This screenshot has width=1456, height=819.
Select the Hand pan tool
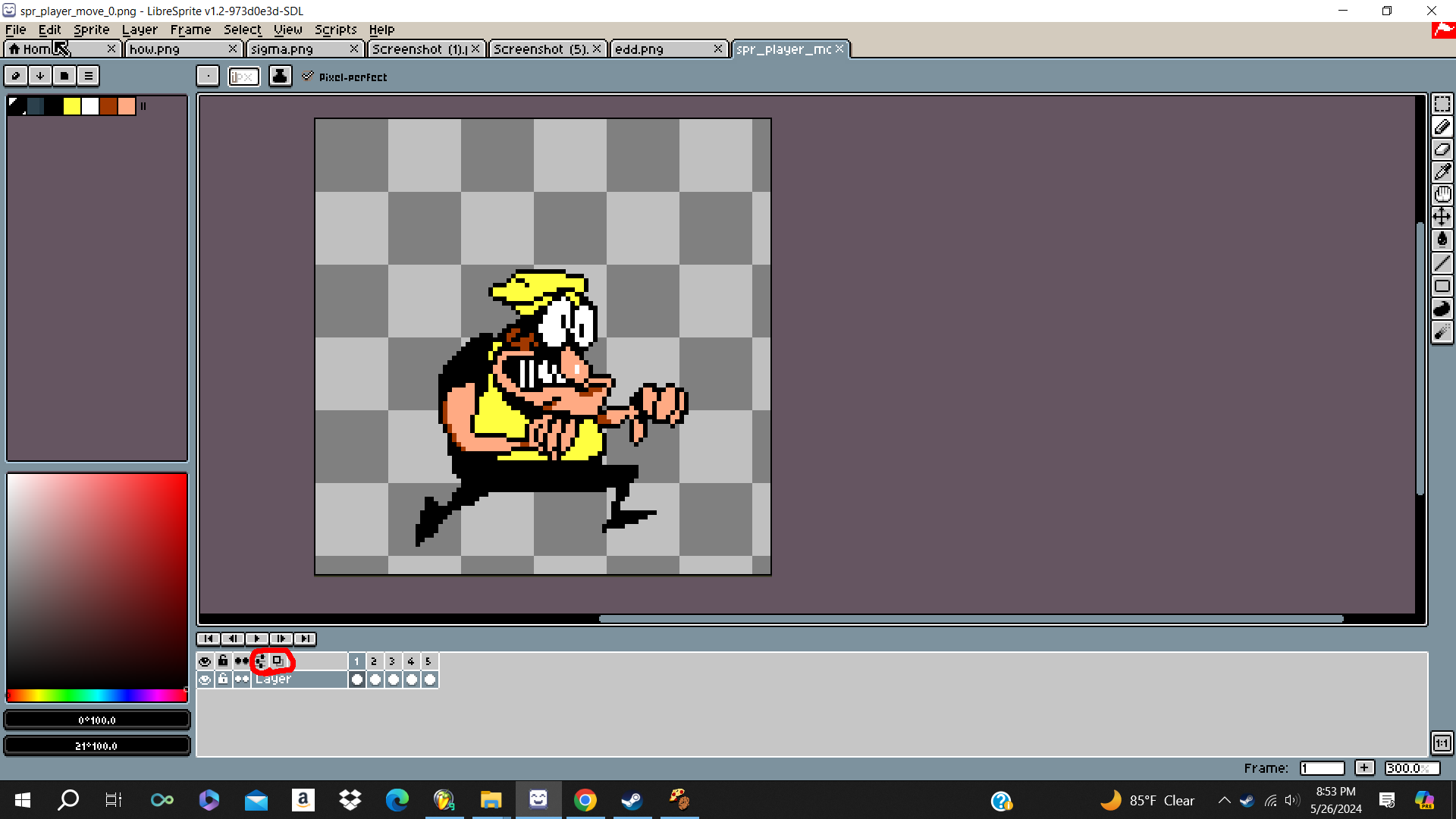[x=1442, y=195]
